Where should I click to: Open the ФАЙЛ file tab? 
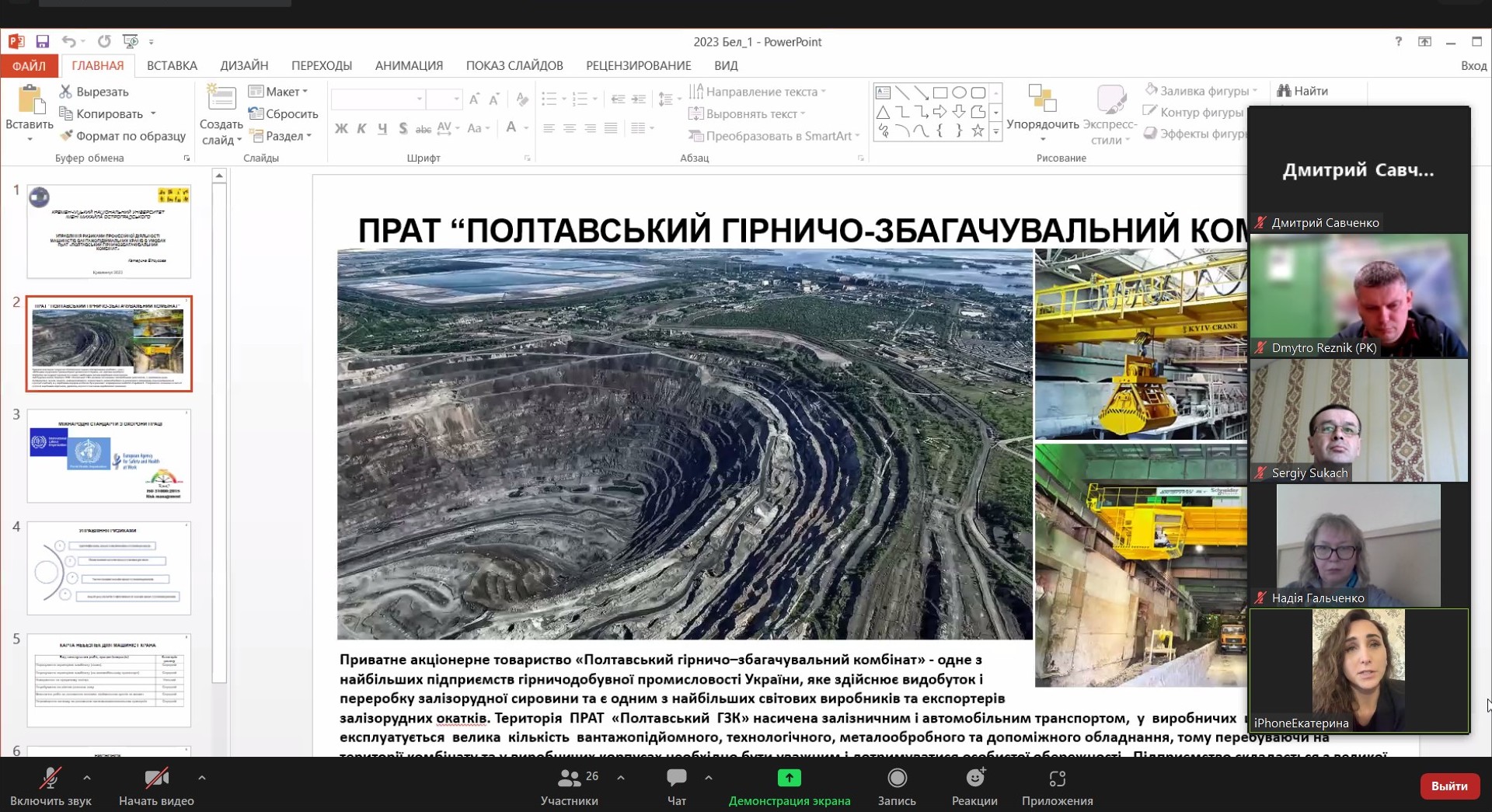[x=29, y=66]
